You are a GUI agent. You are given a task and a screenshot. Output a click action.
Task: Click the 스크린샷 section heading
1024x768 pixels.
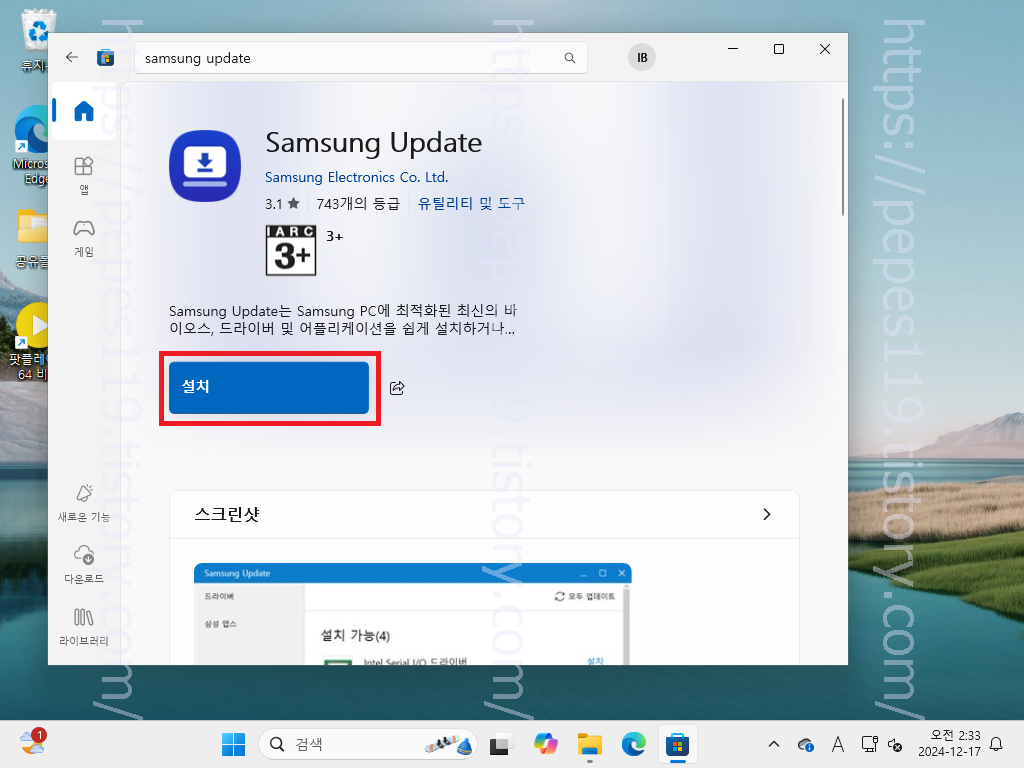pos(227,515)
